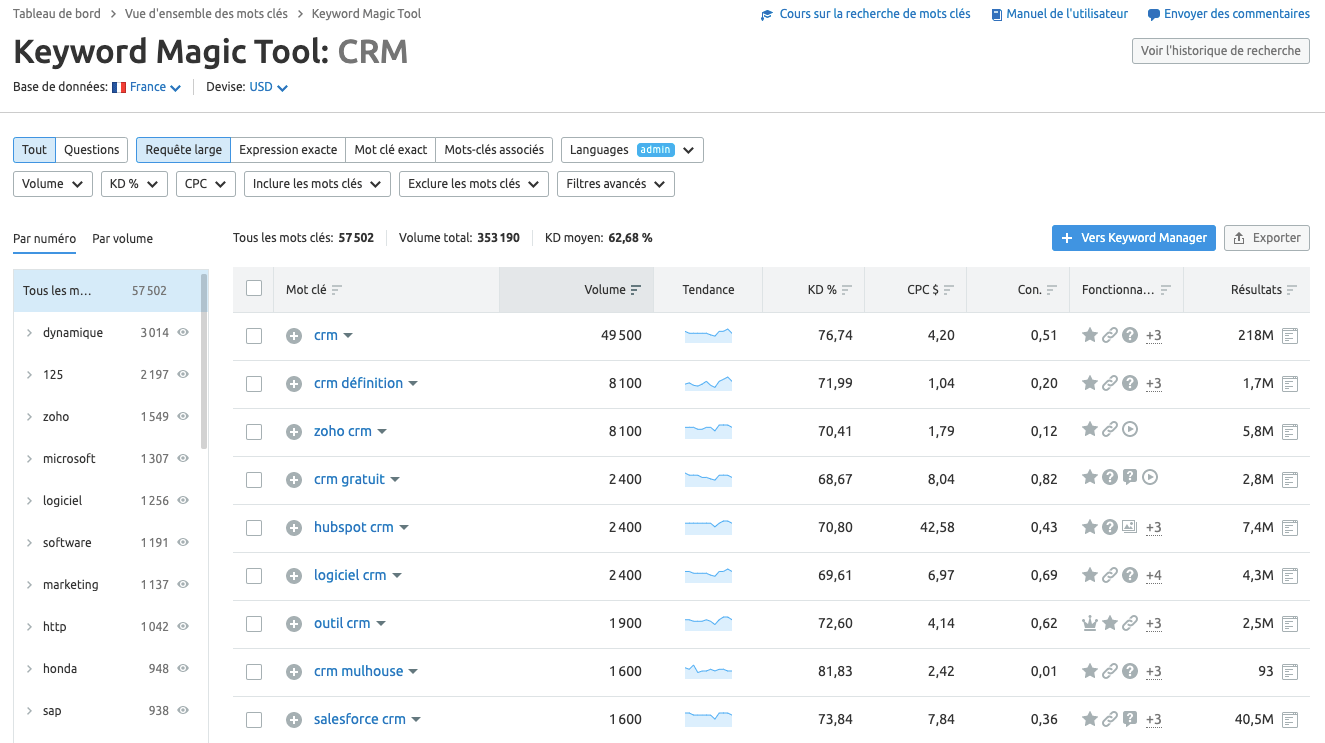Sort by the Volume column sort icon
Viewport: 1325px width, 743px height.
[636, 290]
